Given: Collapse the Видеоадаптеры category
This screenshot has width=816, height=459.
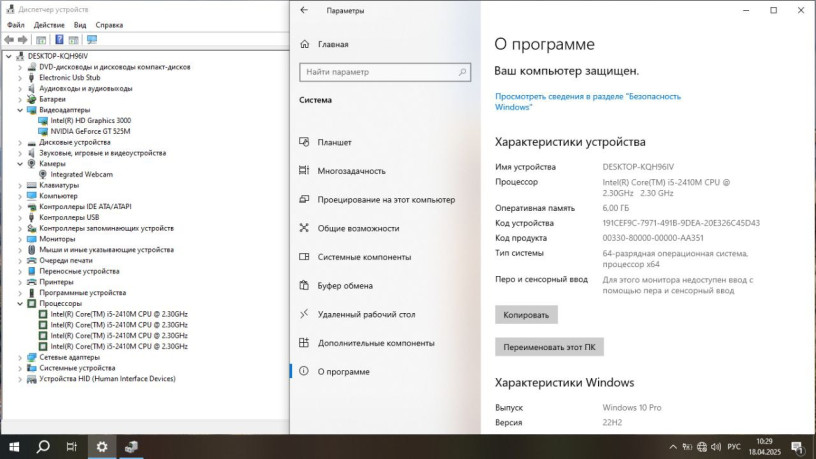Looking at the screenshot, I should tap(20, 110).
